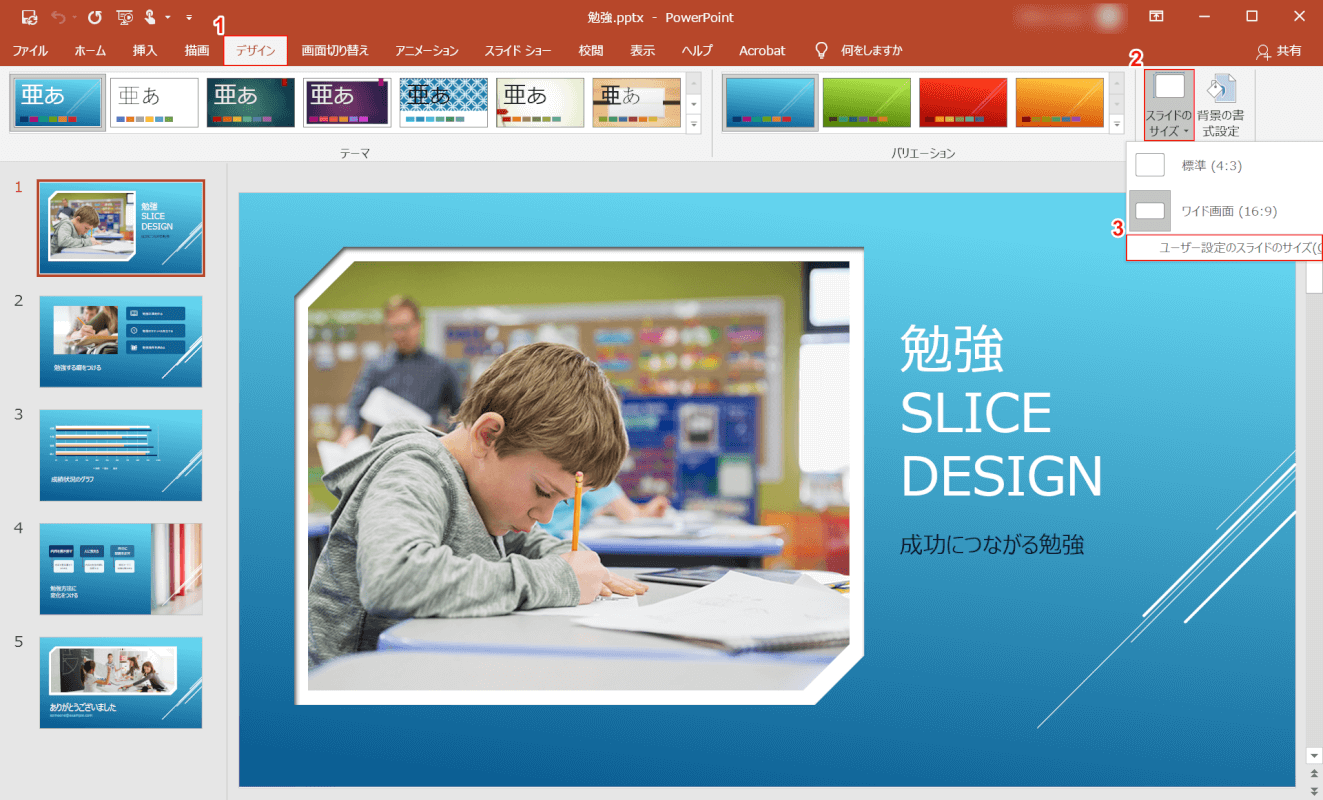Open the Undo history dropdown arrow
The height and width of the screenshot is (800, 1323).
click(74, 17)
